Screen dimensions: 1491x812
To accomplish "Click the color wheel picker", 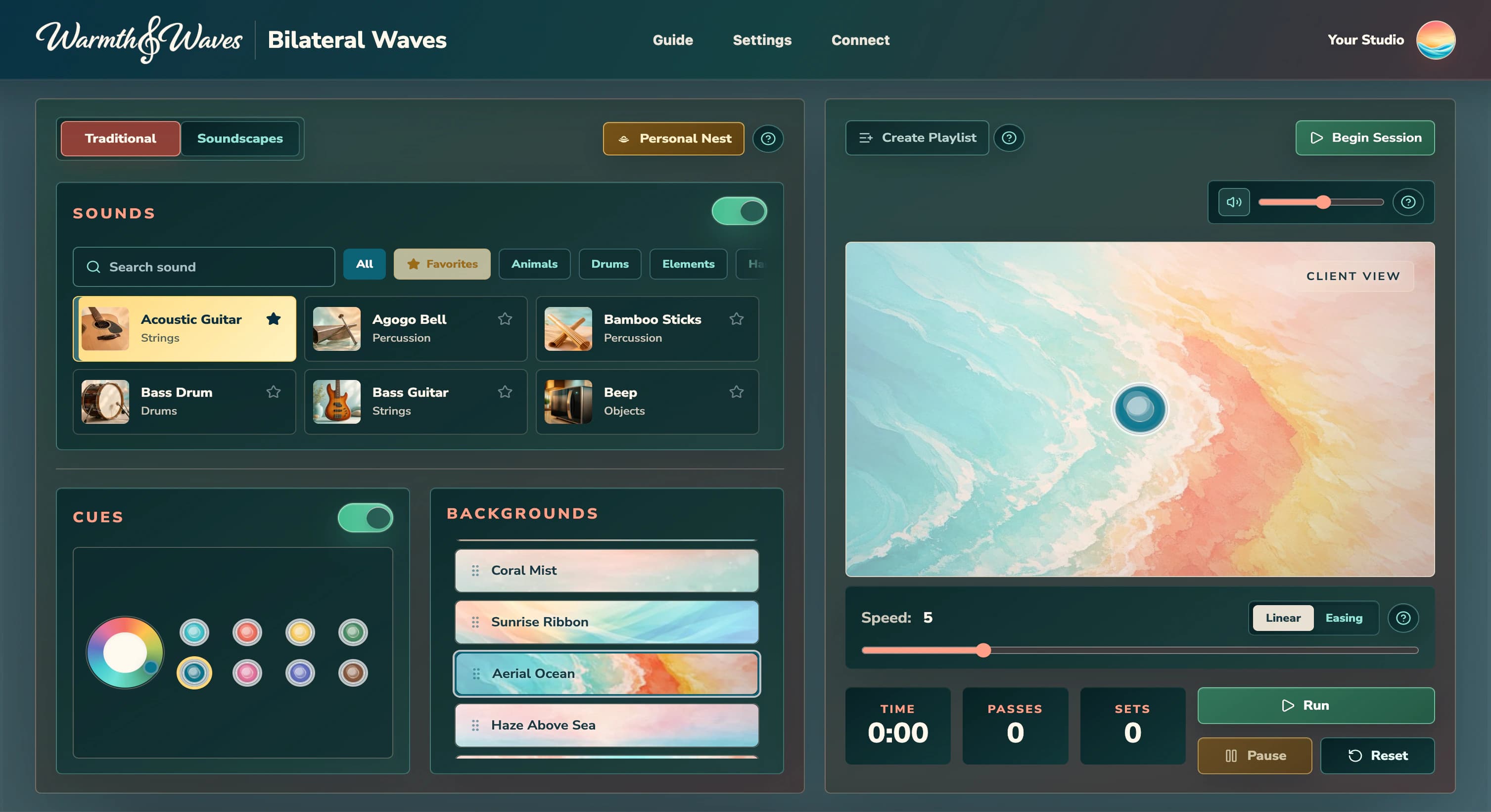I will tap(125, 652).
